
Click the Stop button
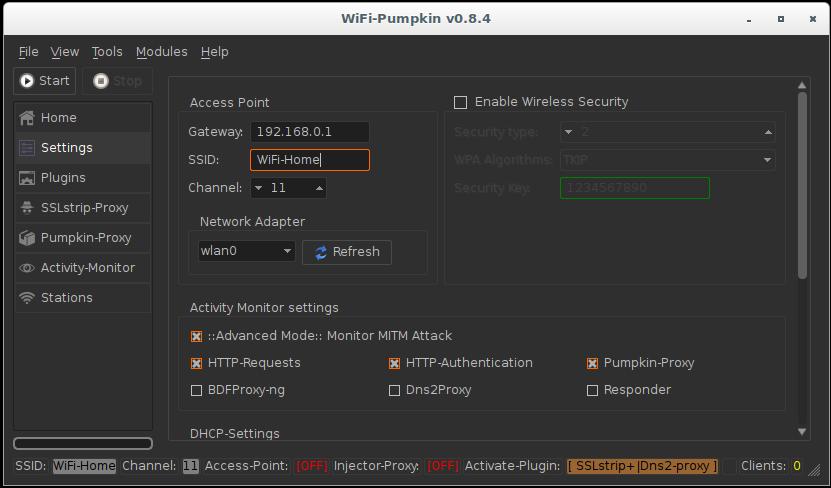tap(118, 81)
